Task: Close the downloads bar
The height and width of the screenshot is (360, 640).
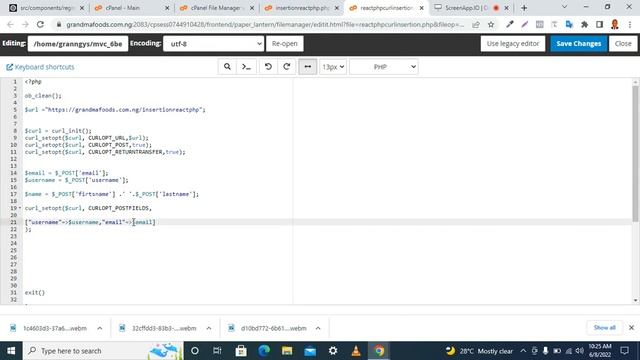Action: [x=631, y=328]
